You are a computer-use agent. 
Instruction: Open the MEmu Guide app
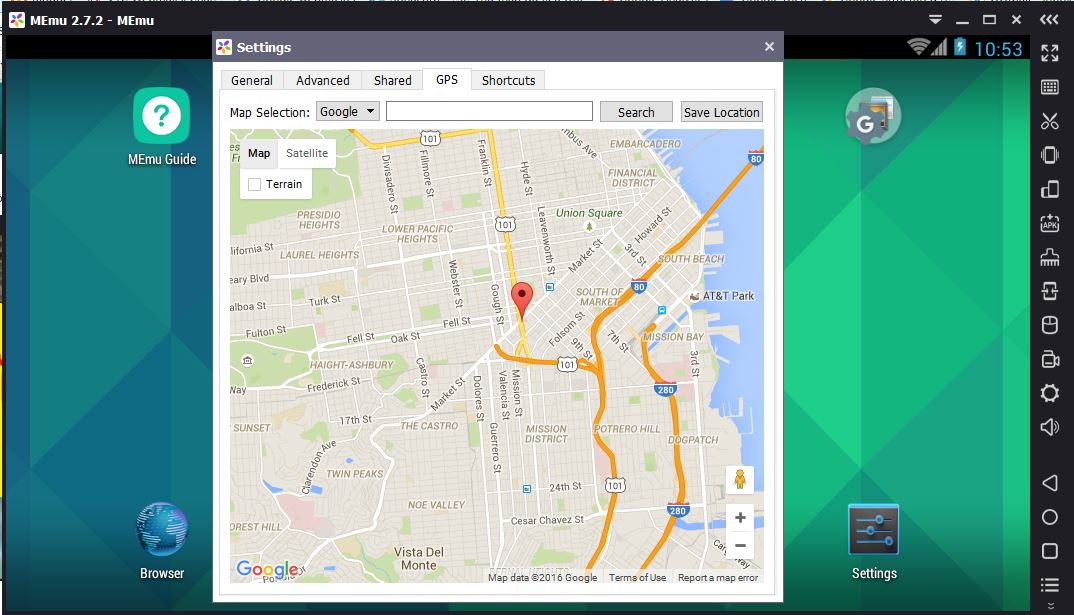(x=162, y=127)
